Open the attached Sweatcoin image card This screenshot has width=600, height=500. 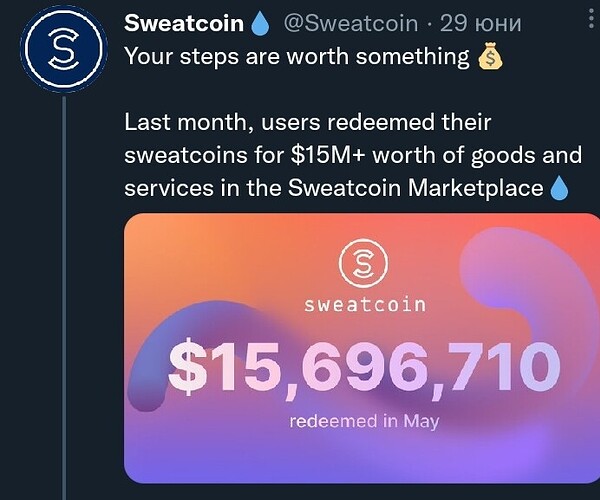pyautogui.click(x=362, y=348)
